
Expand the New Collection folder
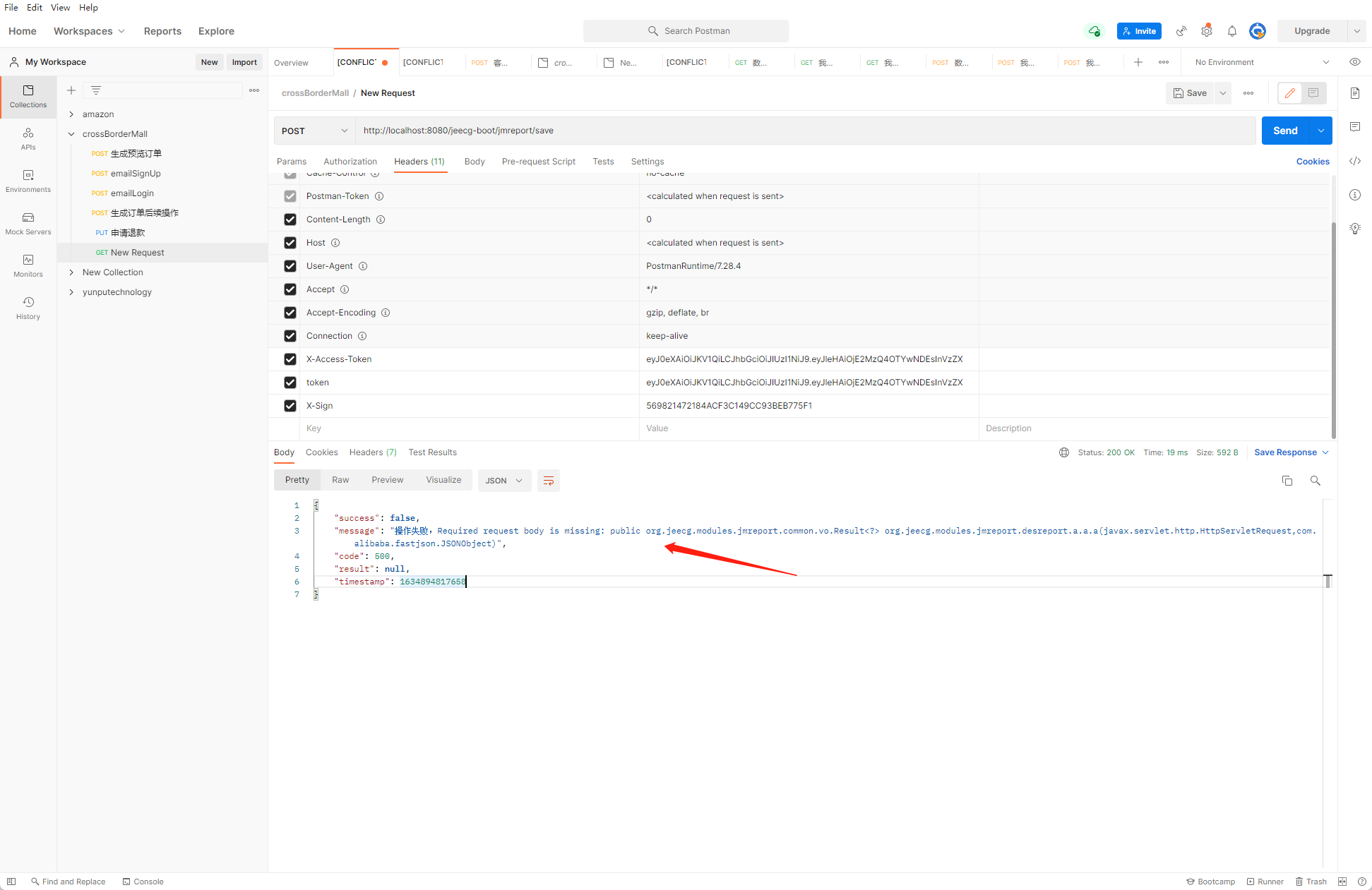(71, 272)
